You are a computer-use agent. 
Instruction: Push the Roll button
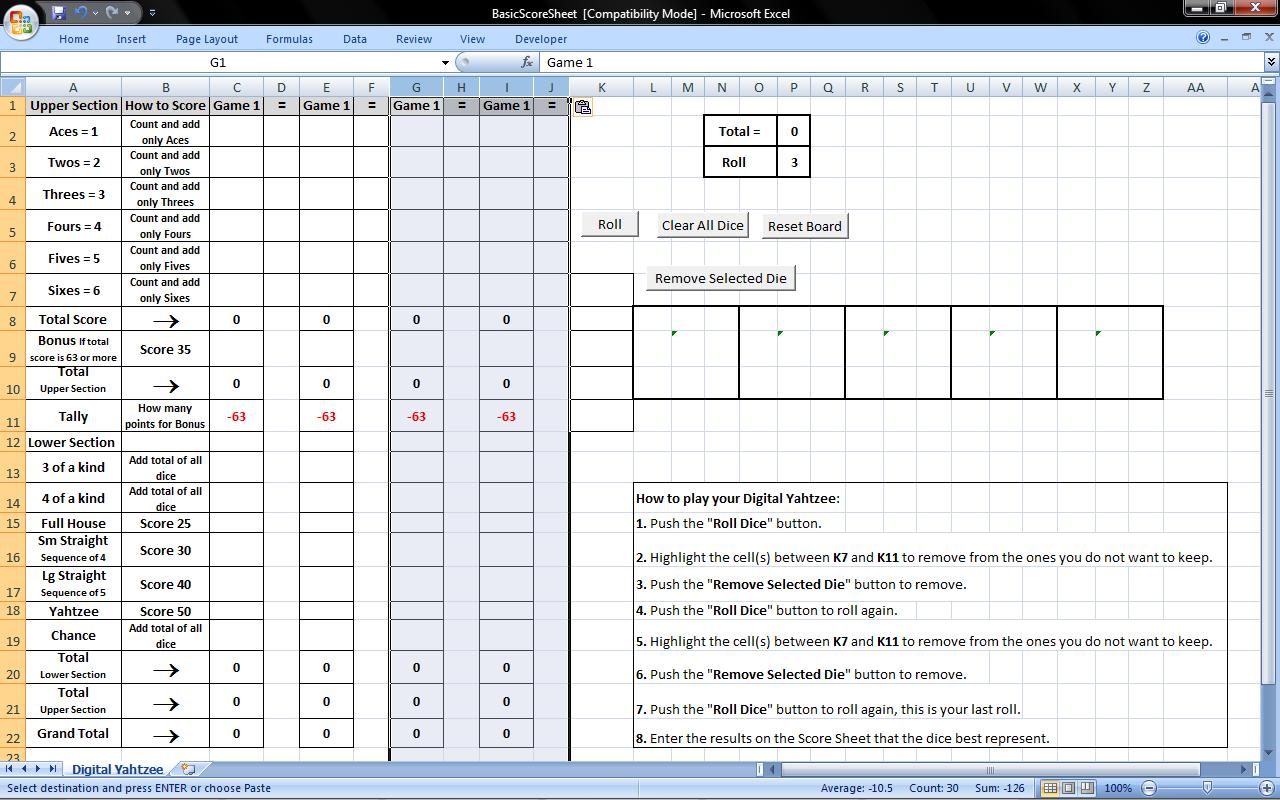[610, 225]
